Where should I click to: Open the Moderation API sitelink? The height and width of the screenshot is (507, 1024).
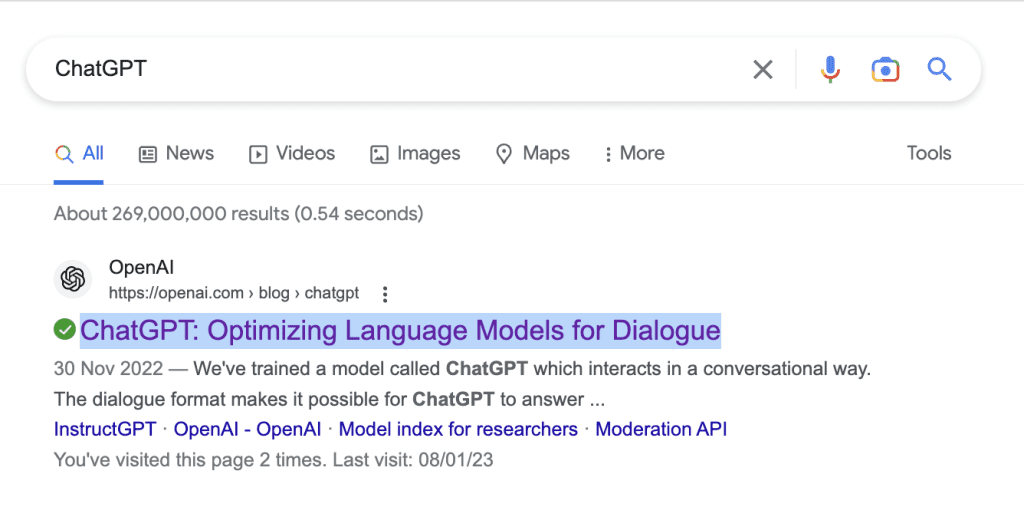pyautogui.click(x=661, y=429)
